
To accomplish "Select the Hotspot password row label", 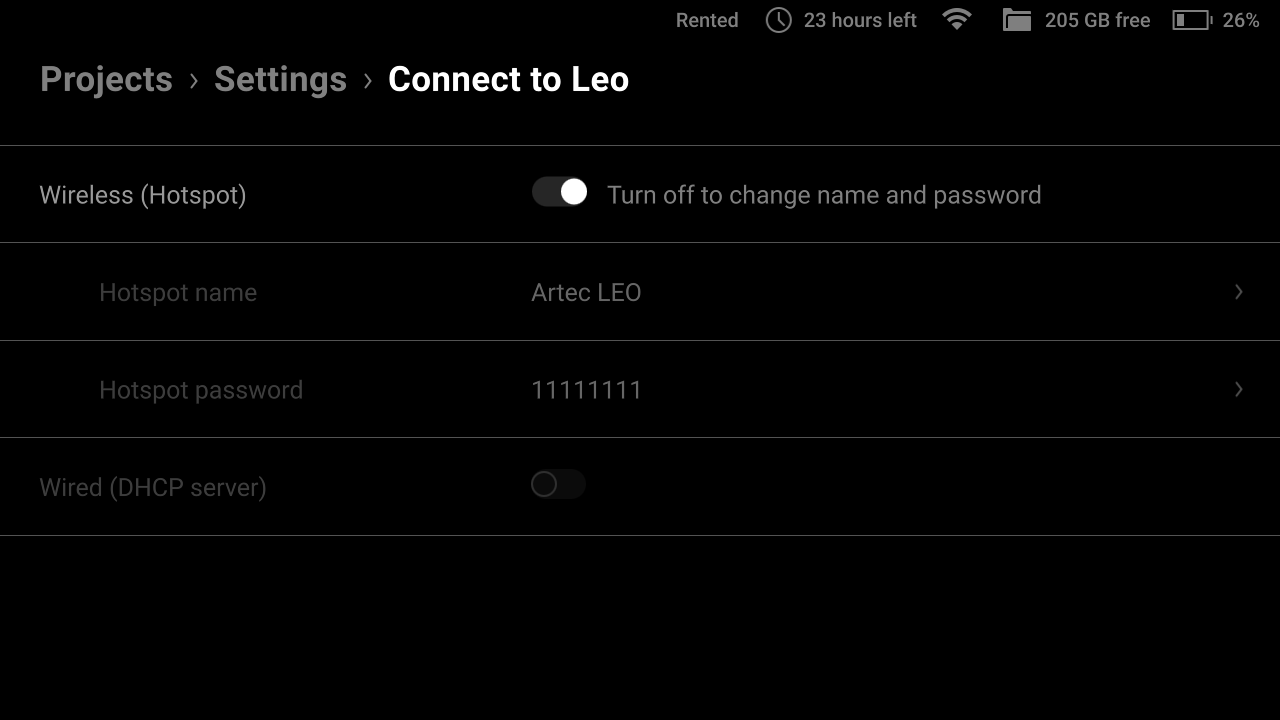I will (x=201, y=390).
